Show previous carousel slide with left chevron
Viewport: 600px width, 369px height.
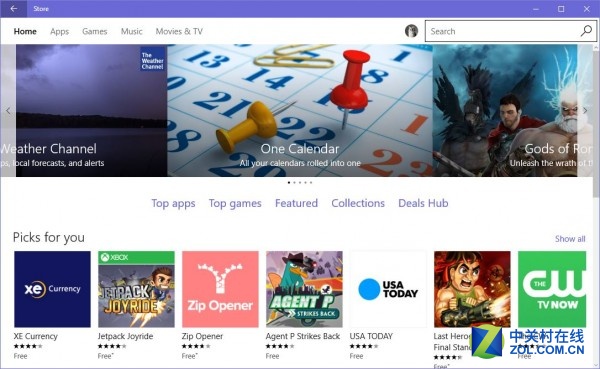coord(8,111)
